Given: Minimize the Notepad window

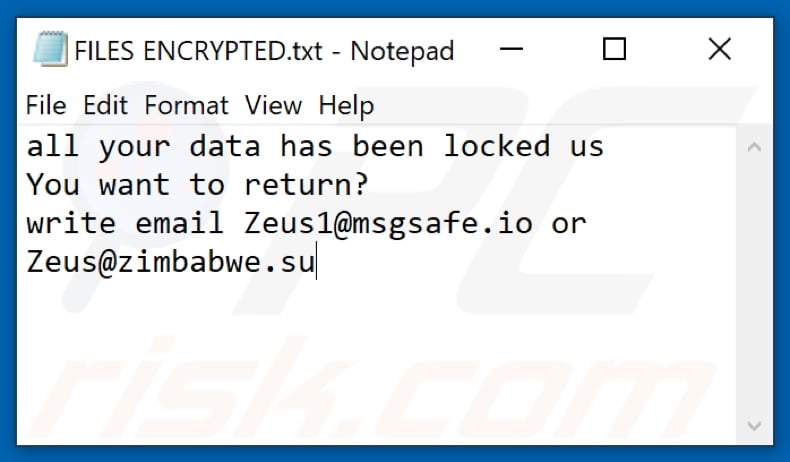Looking at the screenshot, I should point(513,49).
